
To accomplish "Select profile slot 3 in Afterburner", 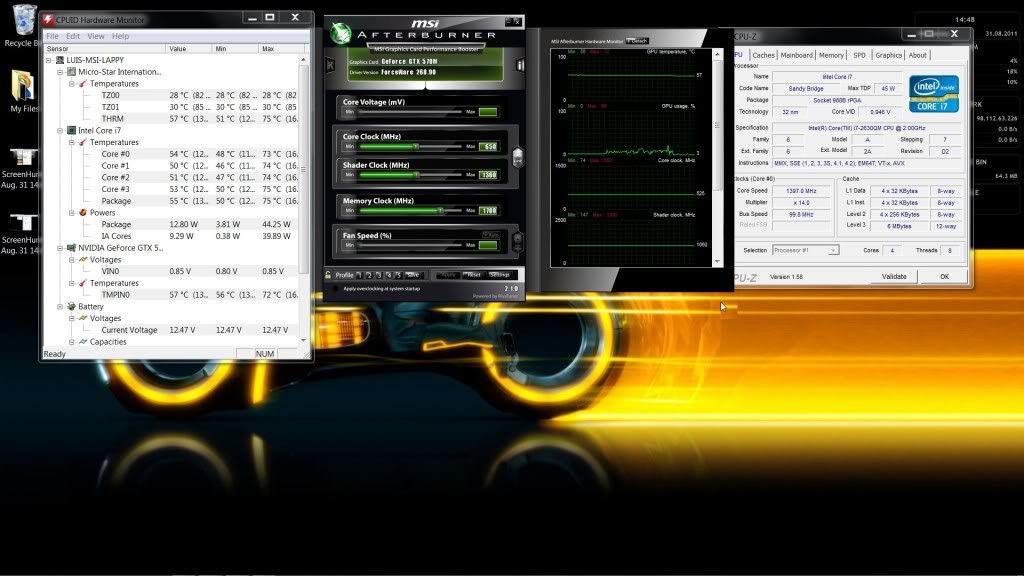I will (379, 275).
